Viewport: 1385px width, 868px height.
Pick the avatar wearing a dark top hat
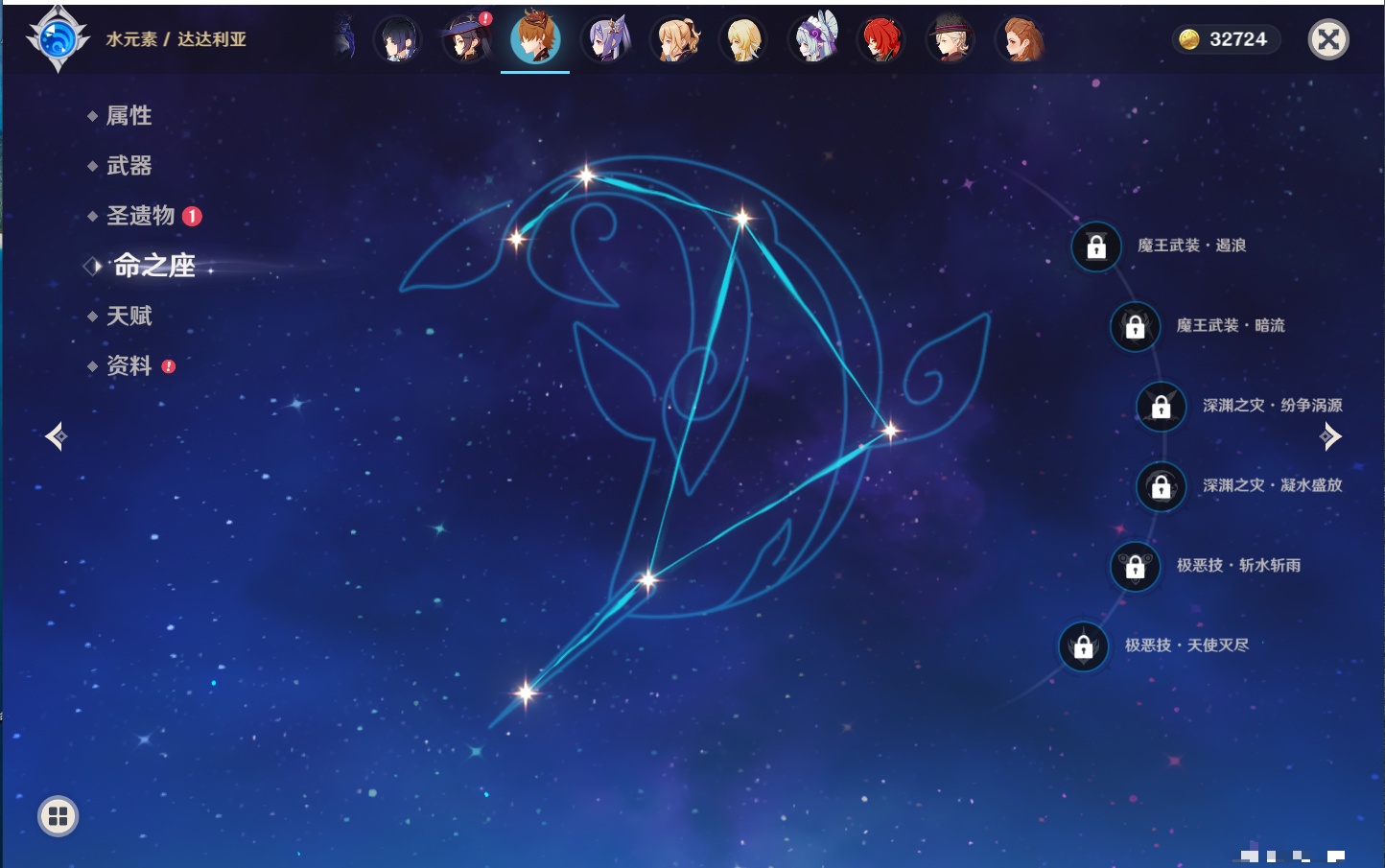951,40
